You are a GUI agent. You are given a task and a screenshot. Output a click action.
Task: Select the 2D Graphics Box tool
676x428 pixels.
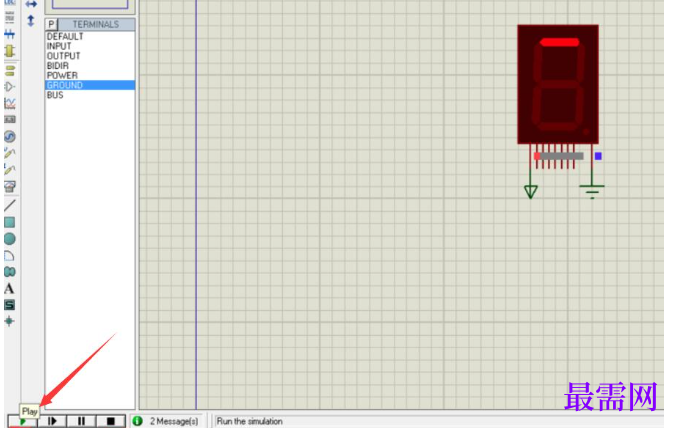pyautogui.click(x=9, y=222)
